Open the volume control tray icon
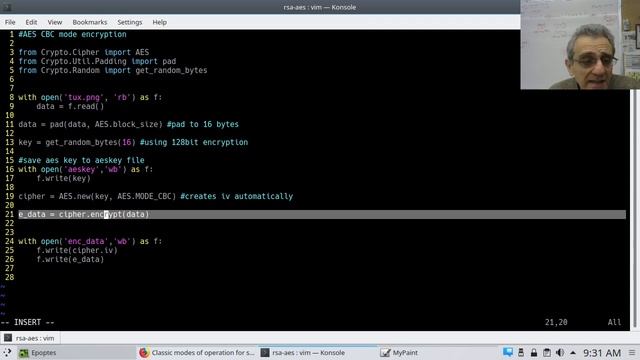The height and width of the screenshot is (360, 640). coord(560,352)
